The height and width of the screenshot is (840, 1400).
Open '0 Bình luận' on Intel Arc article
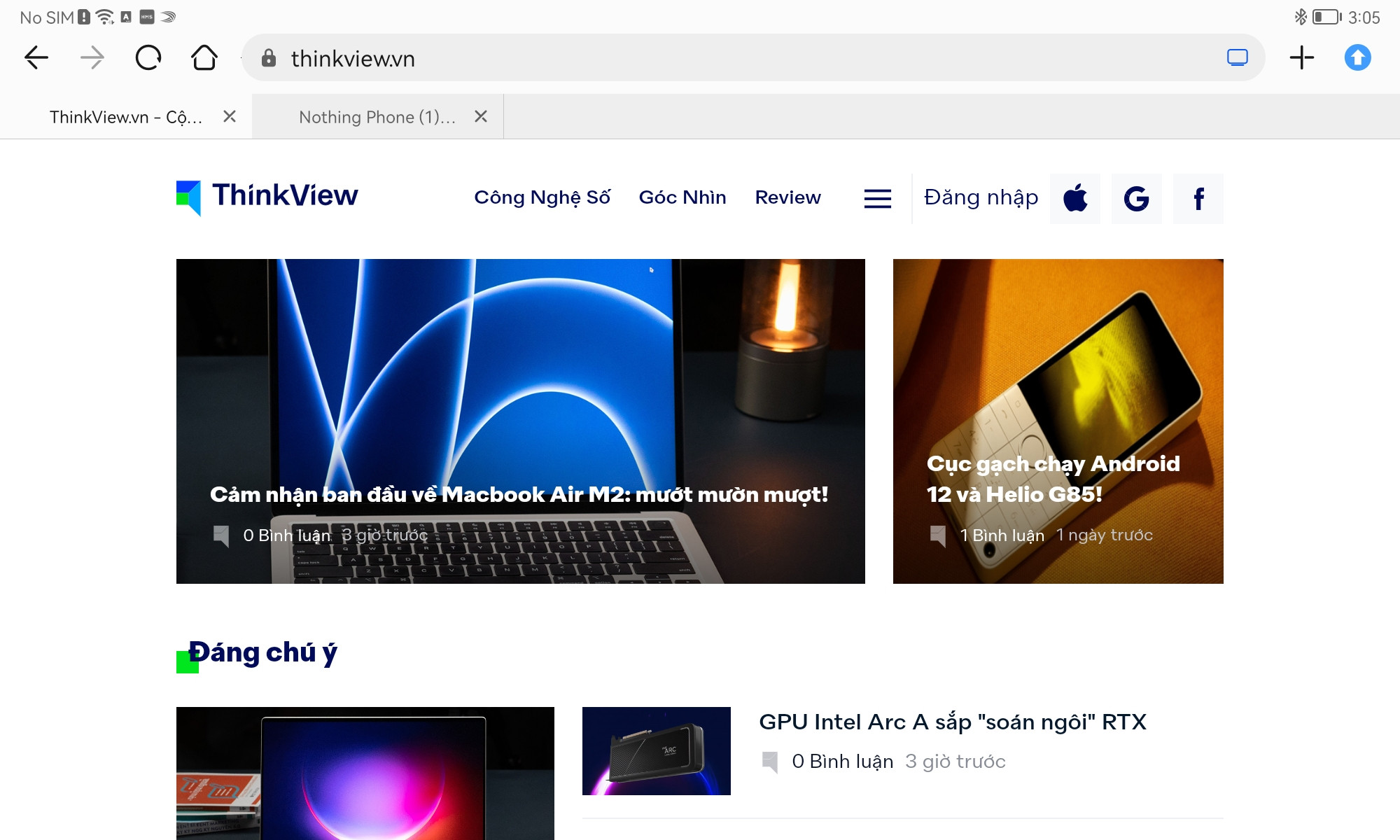click(843, 762)
